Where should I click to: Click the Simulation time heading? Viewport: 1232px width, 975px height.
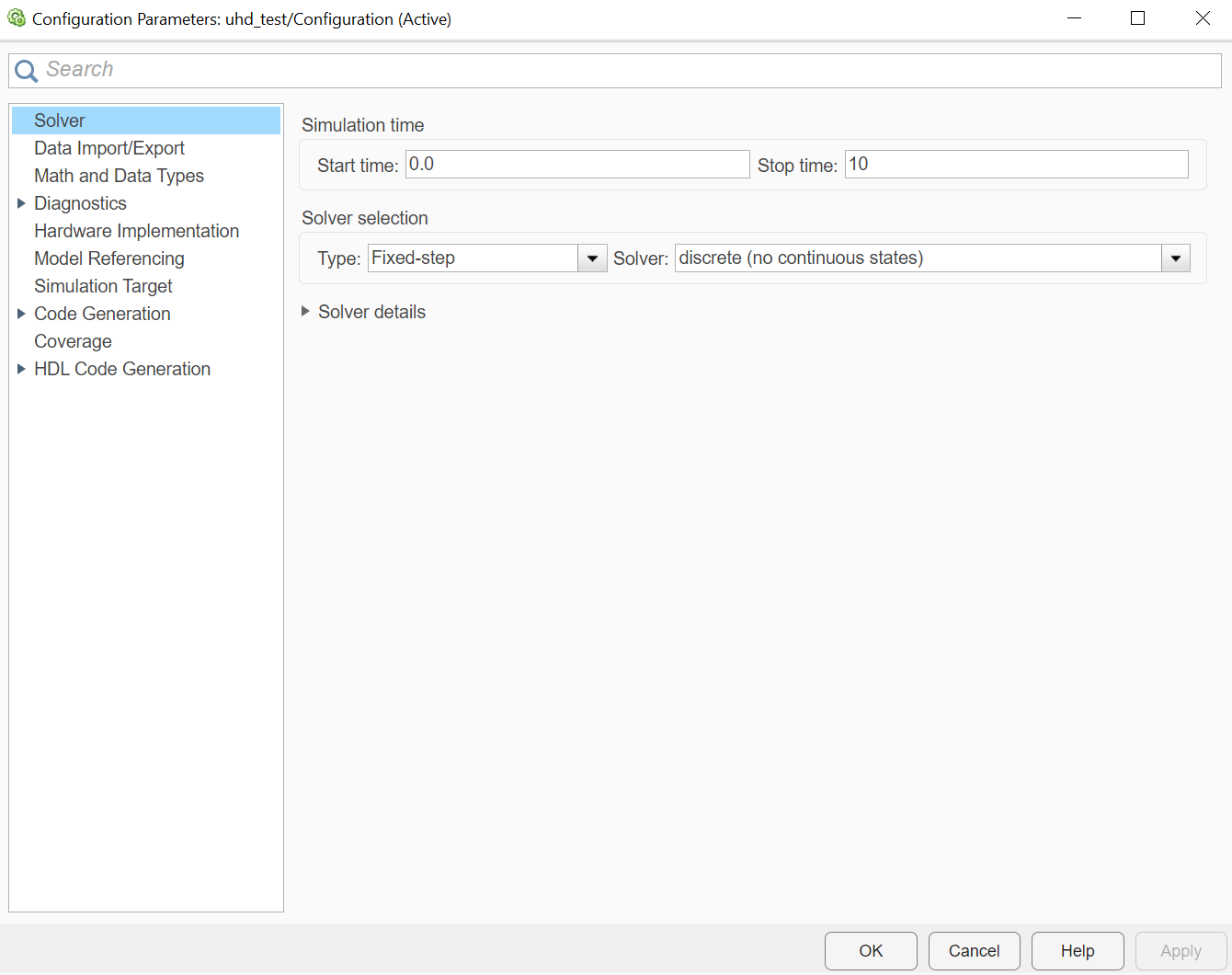[363, 125]
